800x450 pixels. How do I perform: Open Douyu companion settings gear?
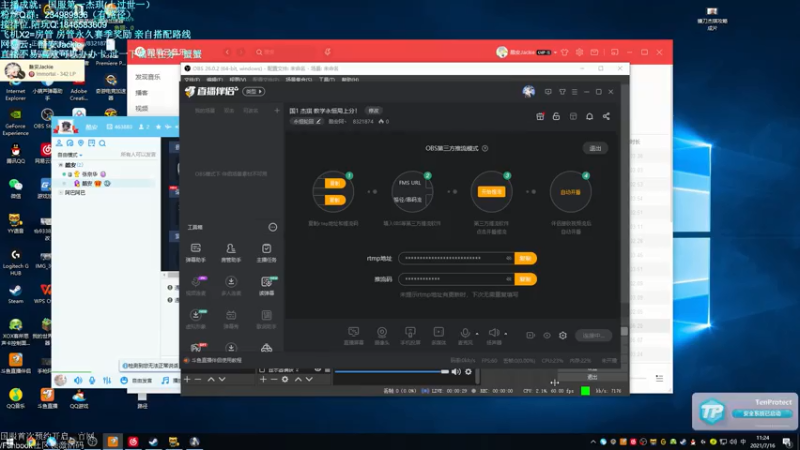click(x=563, y=335)
